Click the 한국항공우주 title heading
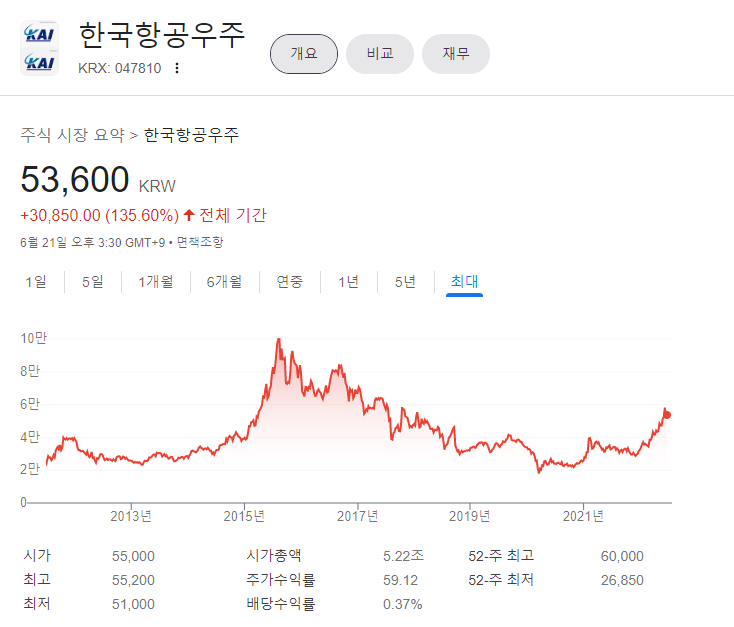The height and width of the screenshot is (627, 734). pyautogui.click(x=162, y=36)
